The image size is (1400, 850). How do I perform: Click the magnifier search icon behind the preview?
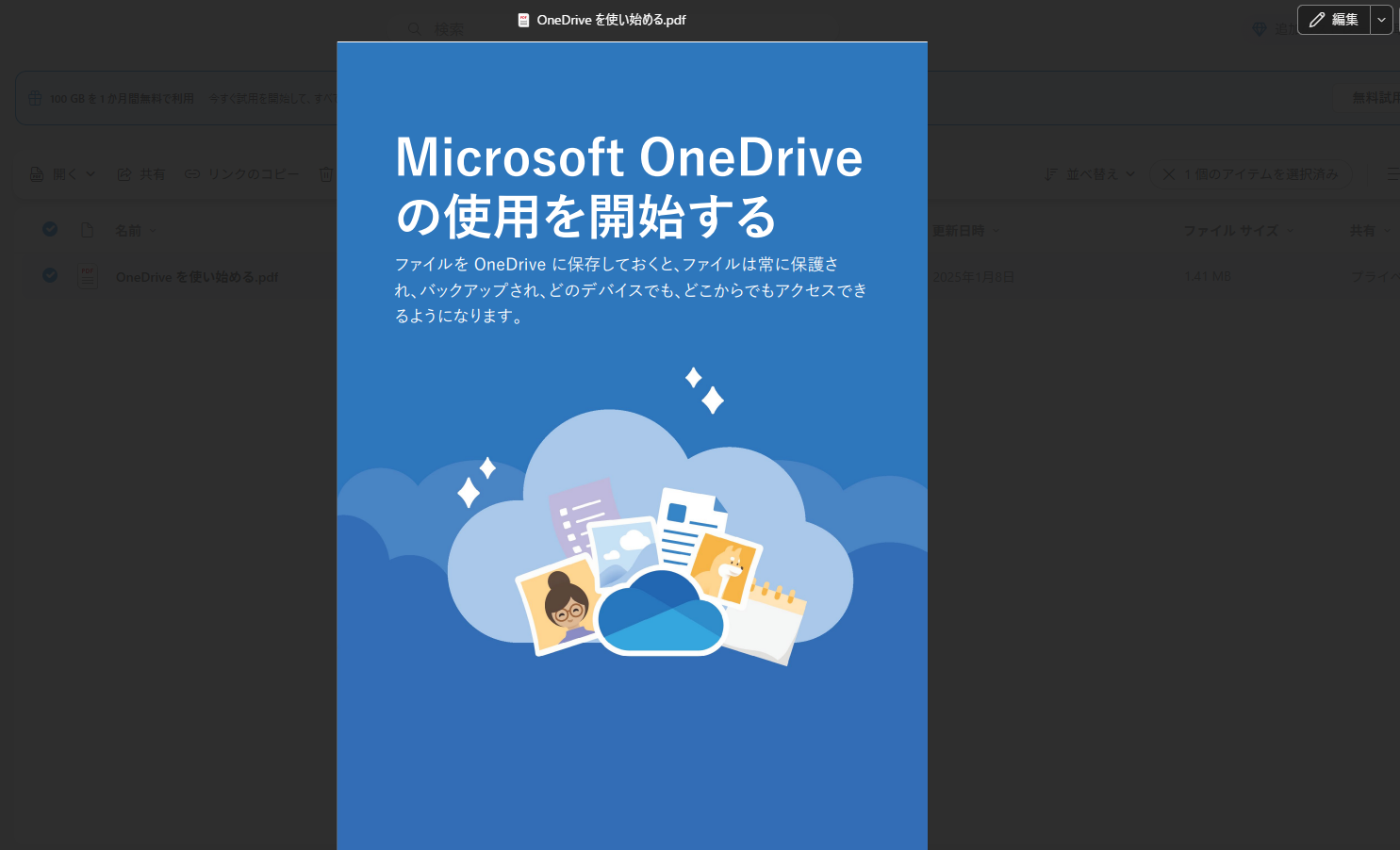tap(414, 29)
